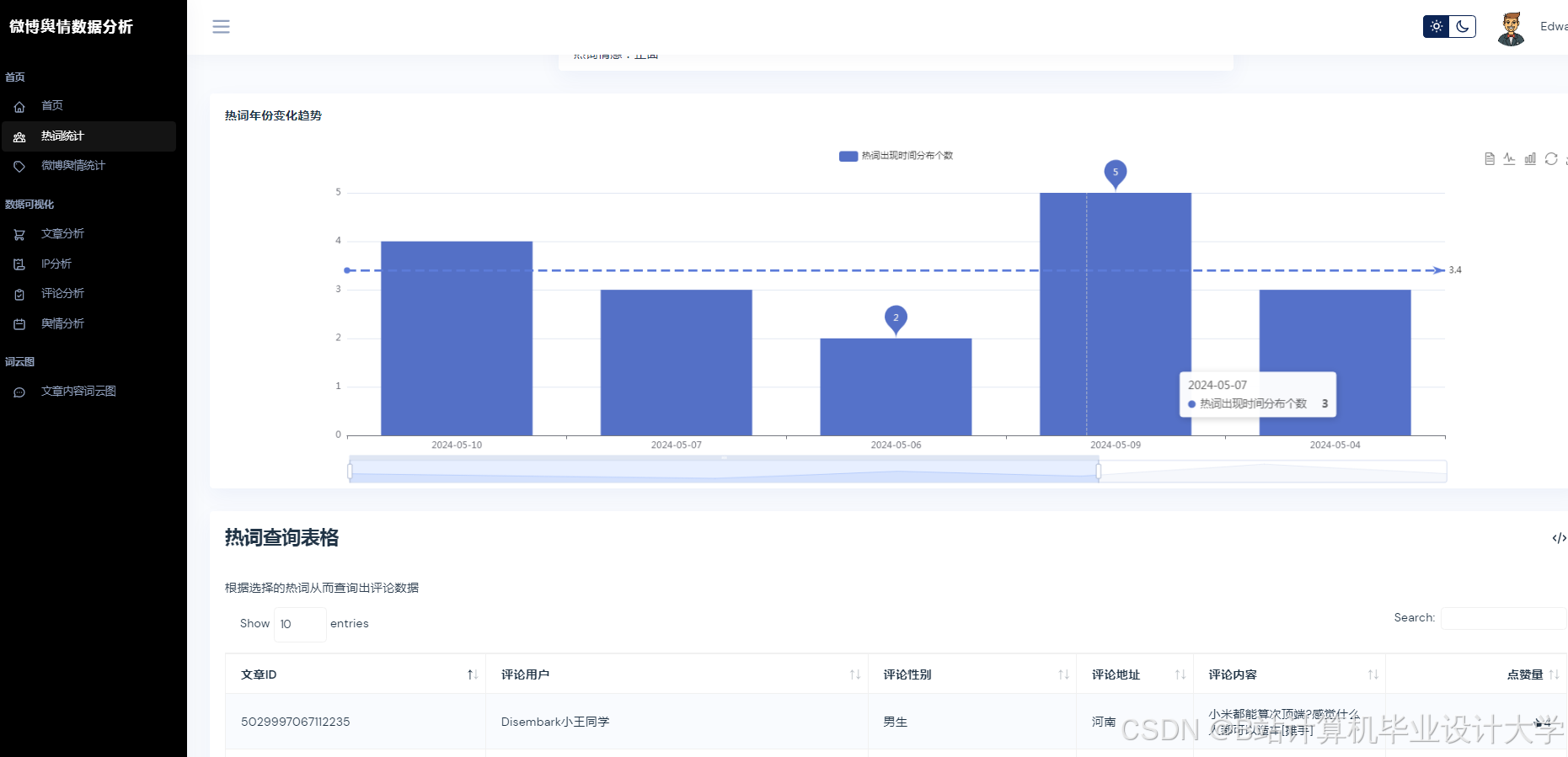
Task: Switch chart to line type
Action: tap(1509, 159)
